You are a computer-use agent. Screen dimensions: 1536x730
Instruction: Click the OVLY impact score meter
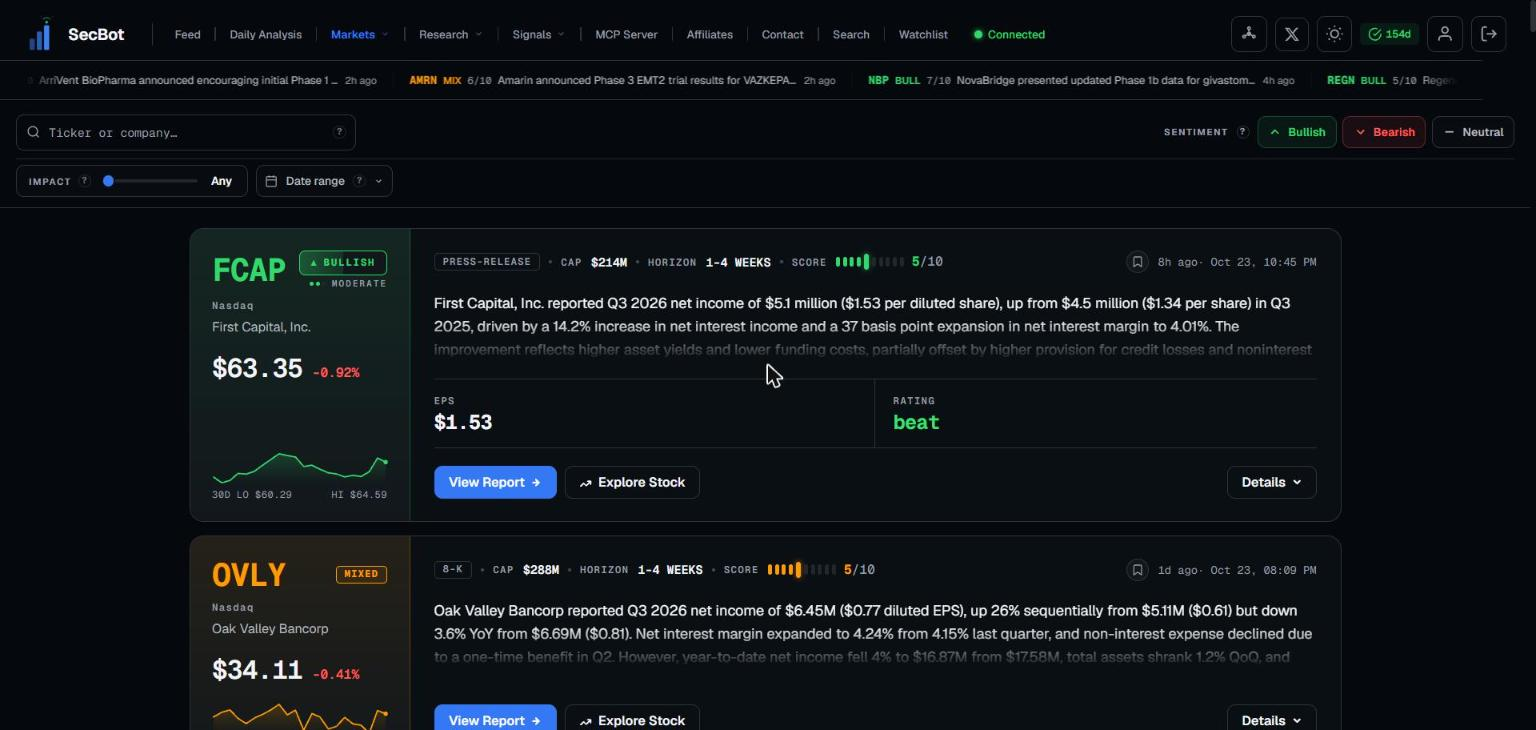[x=801, y=570]
